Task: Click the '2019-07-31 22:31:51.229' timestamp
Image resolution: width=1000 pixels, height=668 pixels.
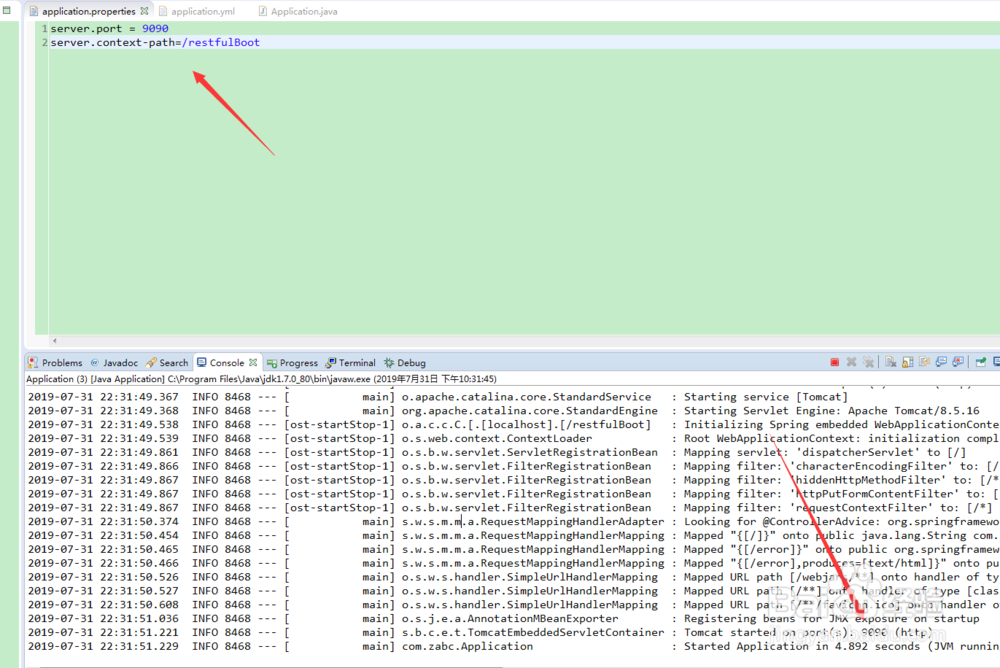Action: pos(103,646)
